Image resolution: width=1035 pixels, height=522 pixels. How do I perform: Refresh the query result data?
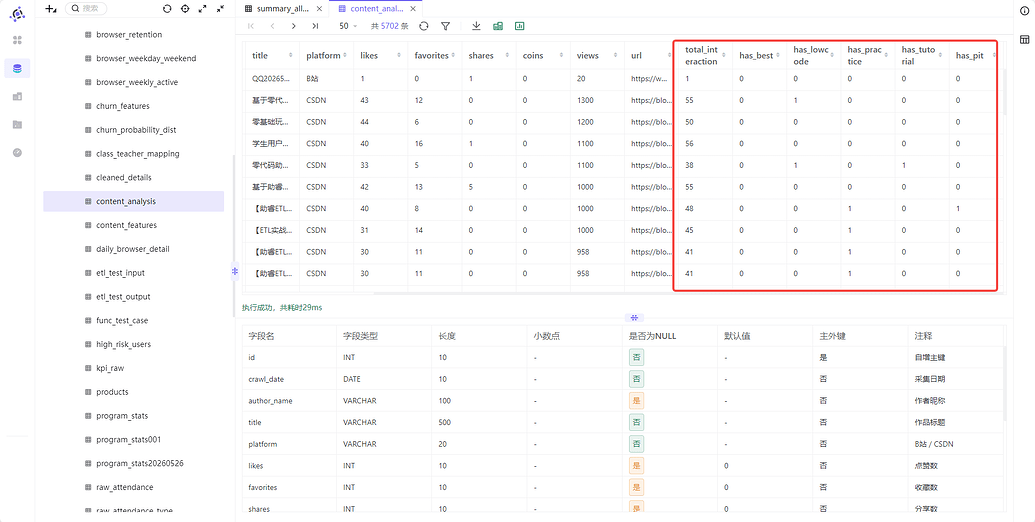point(424,26)
